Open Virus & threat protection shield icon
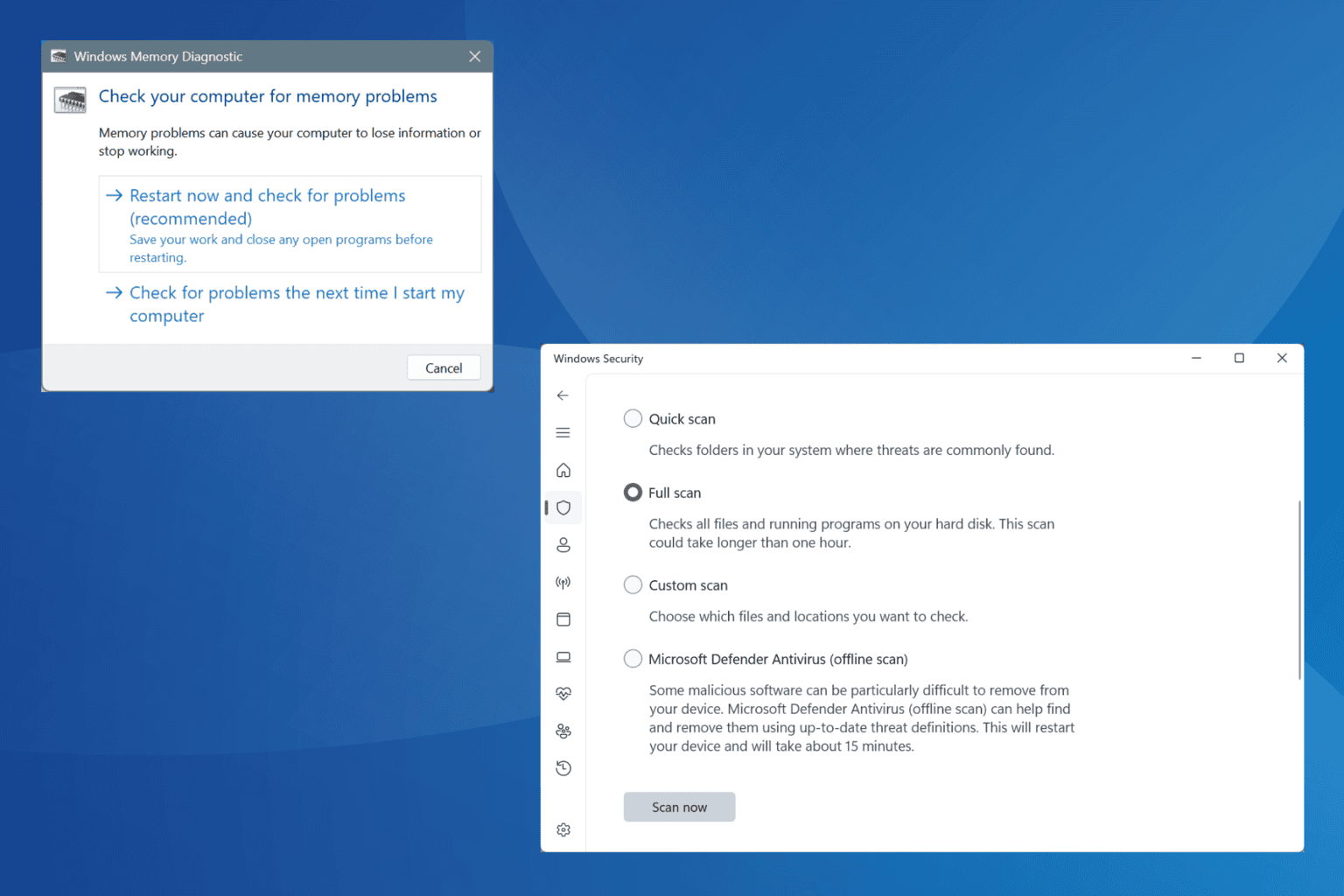Image resolution: width=1344 pixels, height=896 pixels. click(563, 507)
